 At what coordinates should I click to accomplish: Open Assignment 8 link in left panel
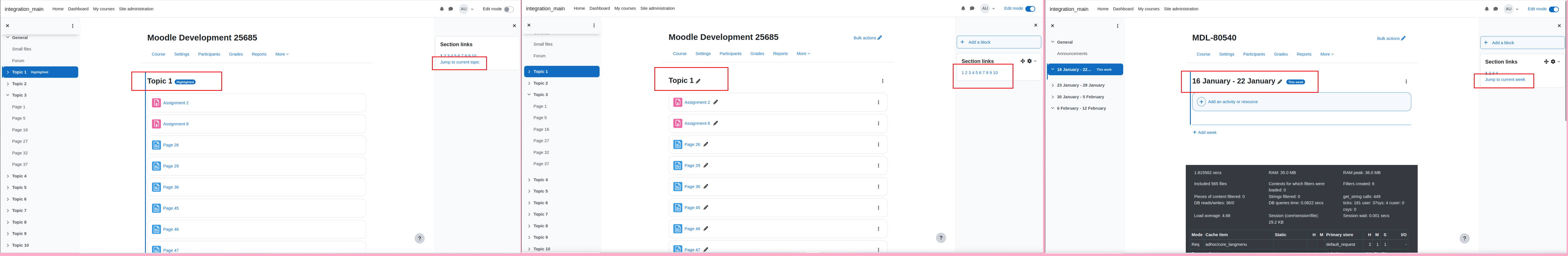coord(176,124)
